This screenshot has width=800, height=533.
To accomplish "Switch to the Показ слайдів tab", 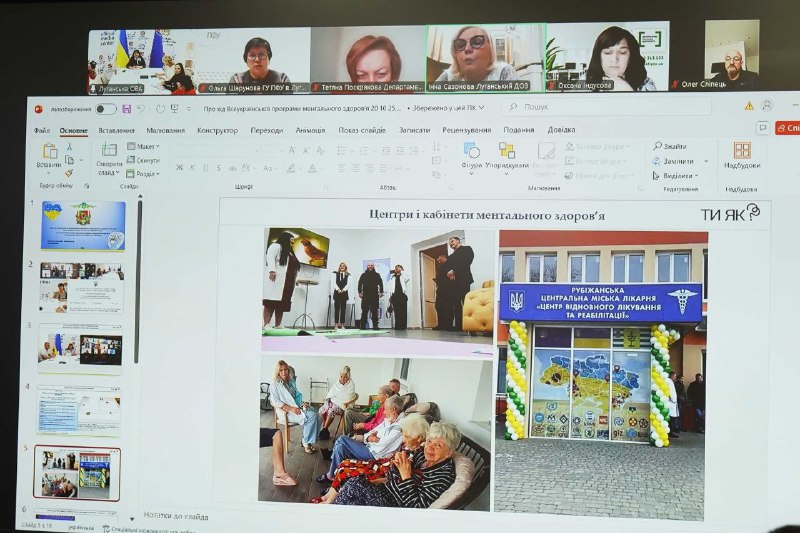I will pyautogui.click(x=362, y=130).
